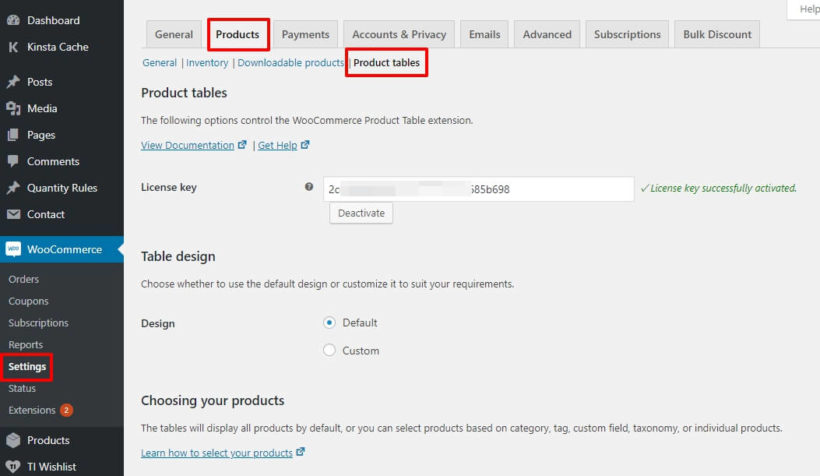Click the Contact envelope icon
Image resolution: width=820 pixels, height=476 pixels.
click(14, 214)
